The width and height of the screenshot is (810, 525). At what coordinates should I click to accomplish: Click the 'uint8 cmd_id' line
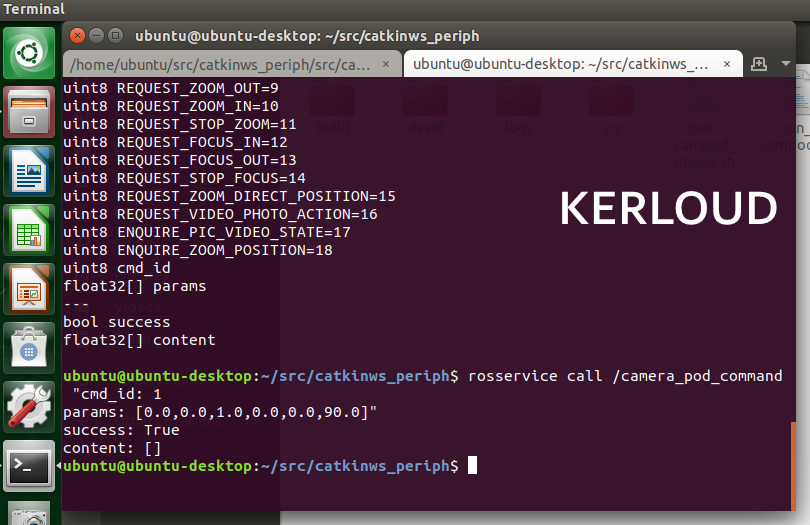117,268
